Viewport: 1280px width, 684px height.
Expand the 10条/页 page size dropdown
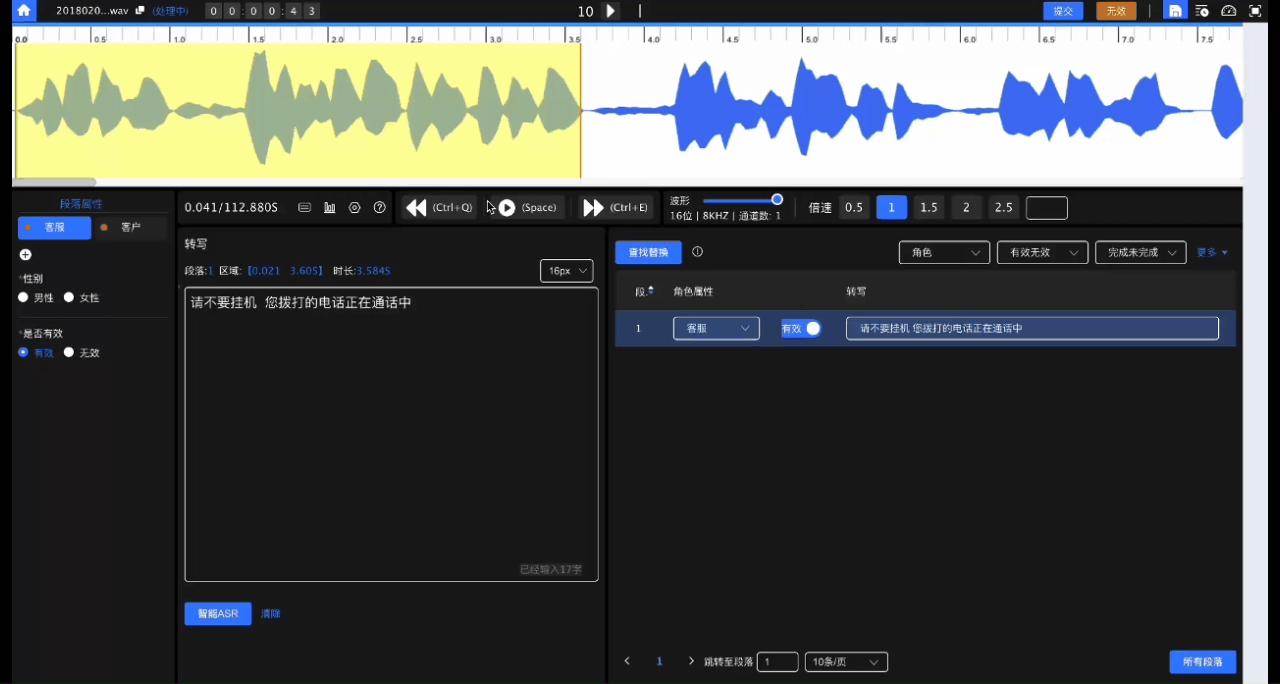point(846,662)
